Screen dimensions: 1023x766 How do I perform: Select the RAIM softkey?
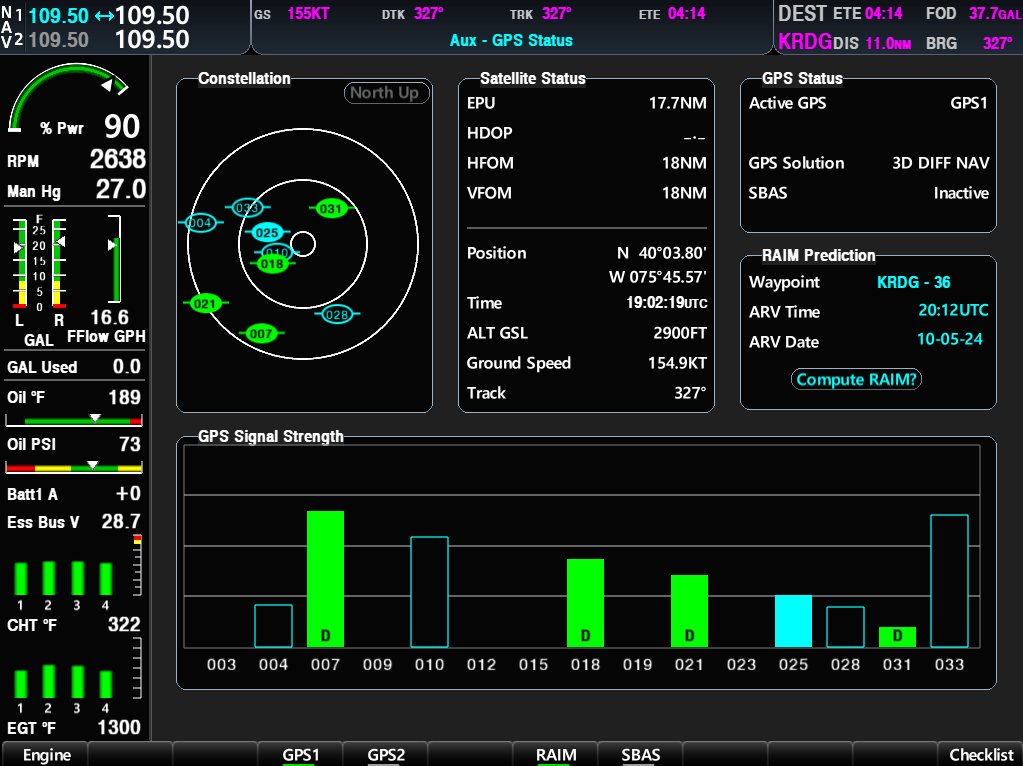click(555, 754)
